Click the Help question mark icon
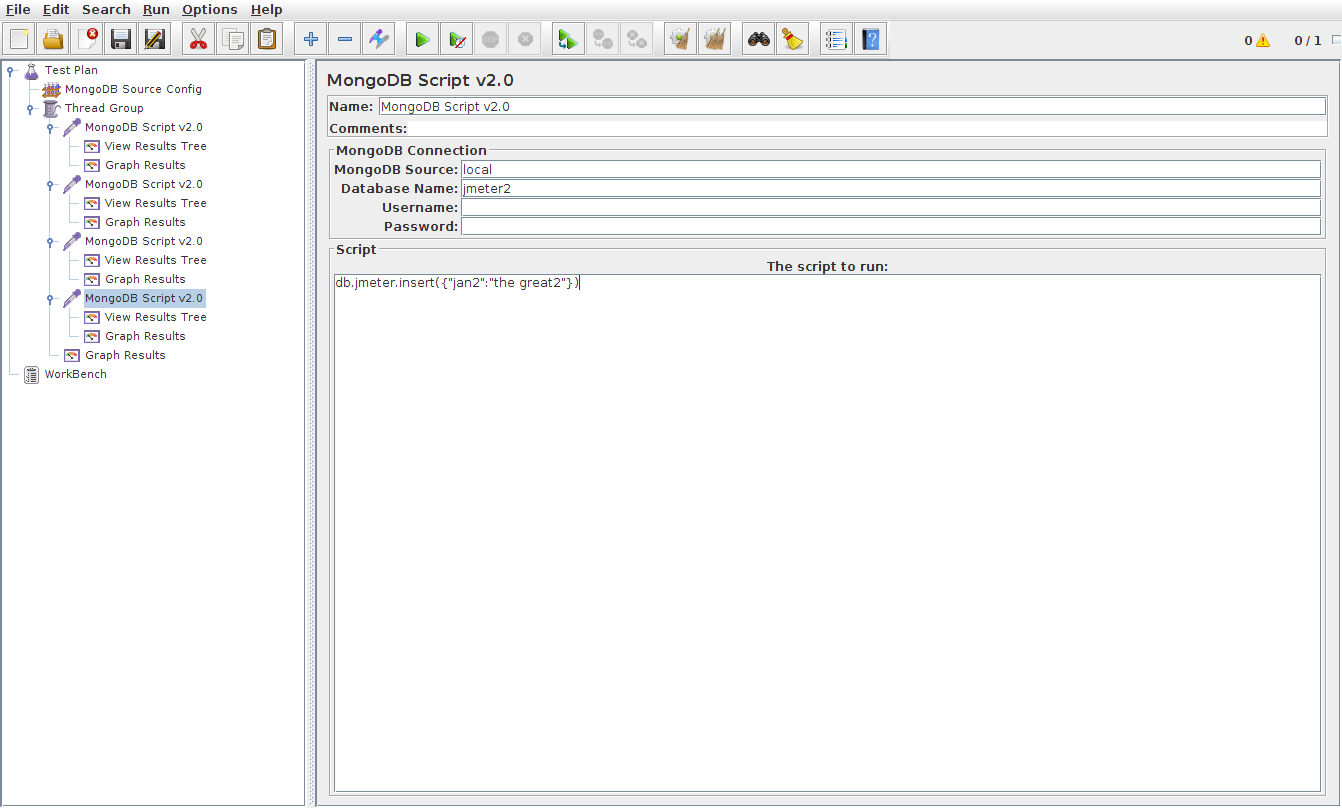1342x808 pixels. point(870,40)
